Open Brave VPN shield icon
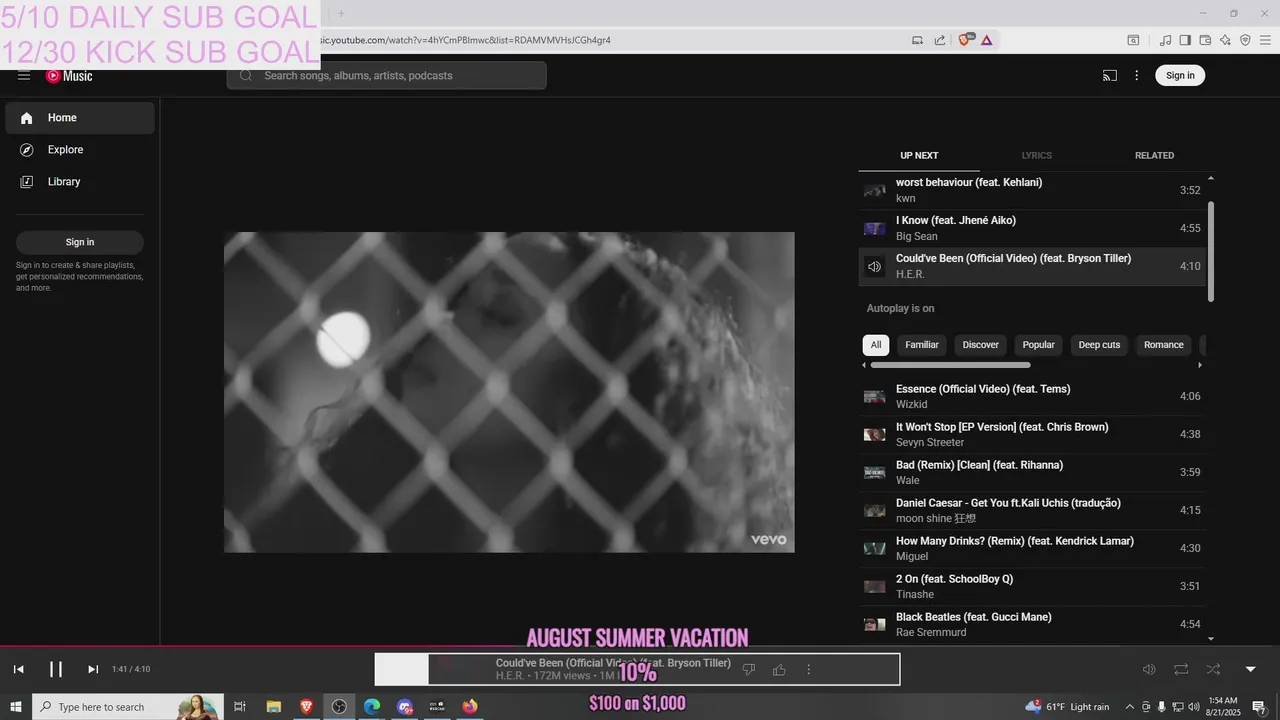 [x=1245, y=40]
